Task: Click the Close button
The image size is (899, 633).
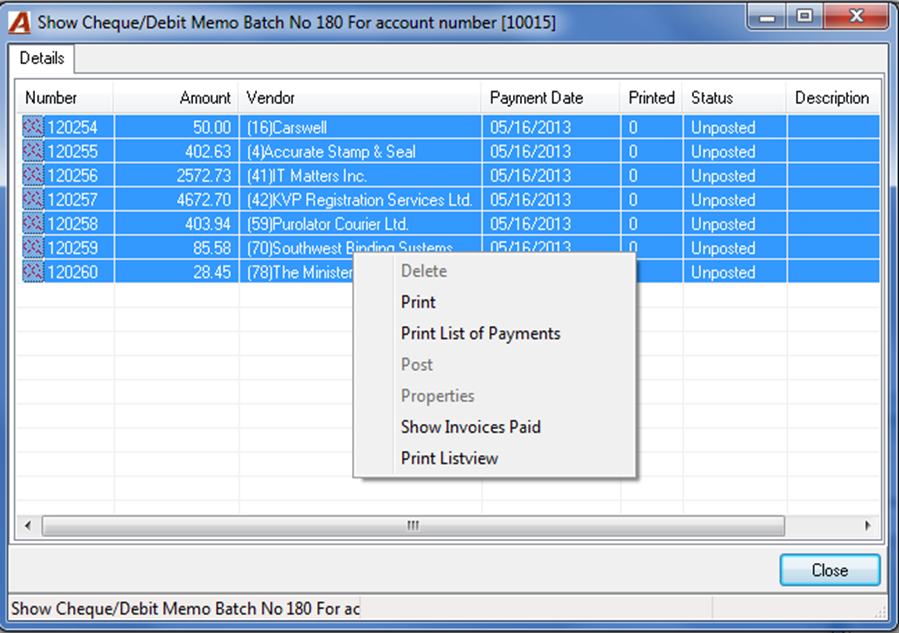Action: [830, 570]
